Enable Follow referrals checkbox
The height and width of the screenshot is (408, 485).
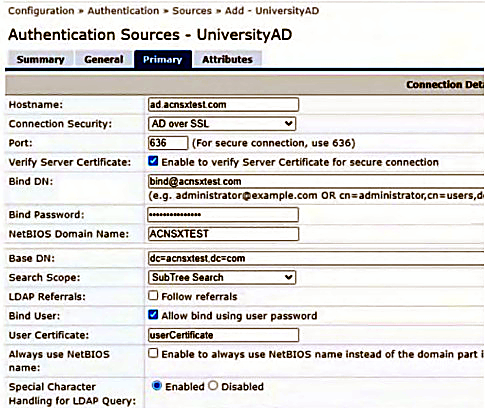click(153, 295)
